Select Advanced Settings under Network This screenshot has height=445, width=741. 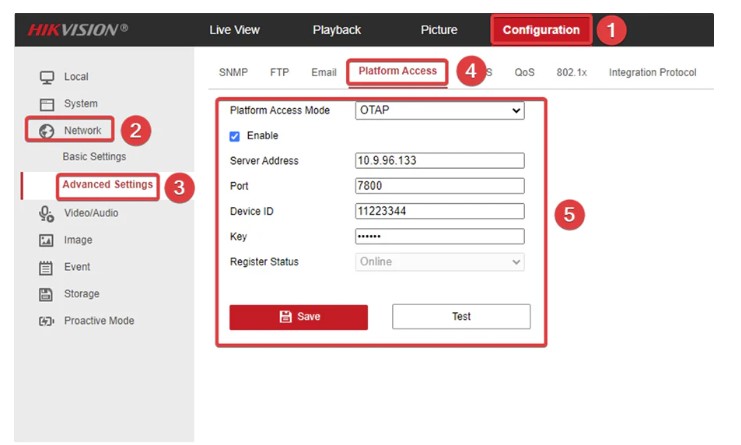(x=108, y=185)
